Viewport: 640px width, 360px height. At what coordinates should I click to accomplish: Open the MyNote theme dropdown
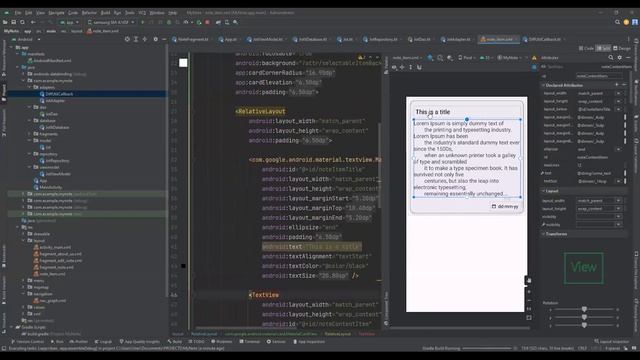[510, 58]
